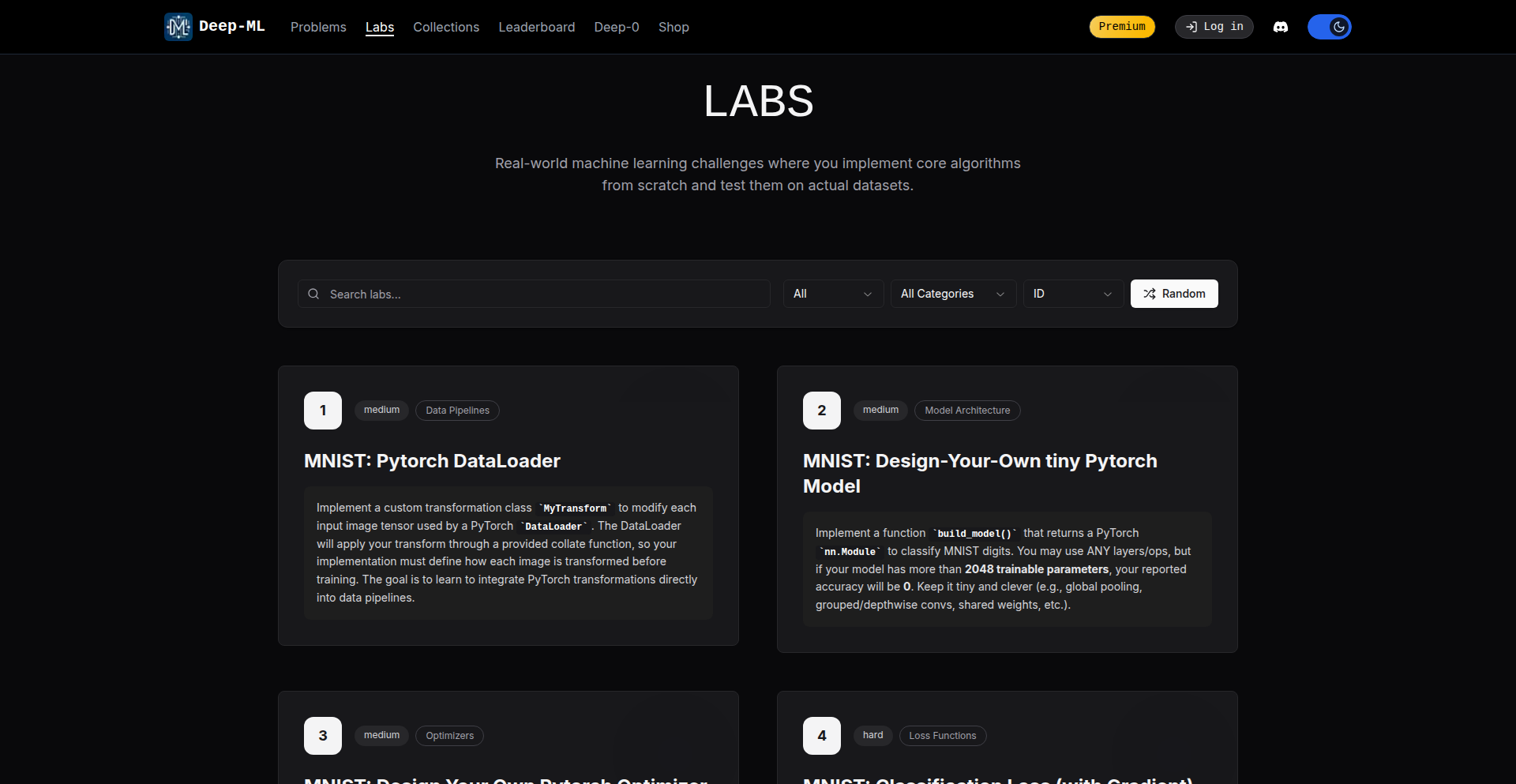The image size is (1516, 784).
Task: Go to the Problems page
Action: 318,27
